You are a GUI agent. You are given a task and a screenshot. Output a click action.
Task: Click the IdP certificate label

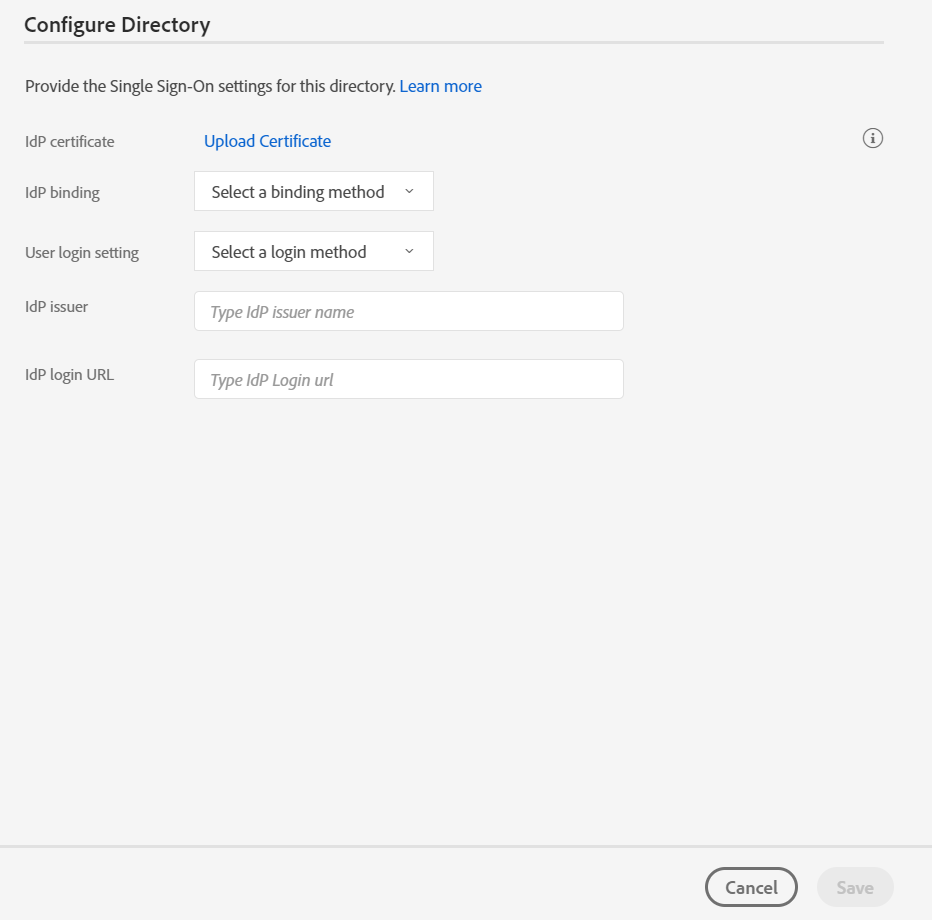[69, 141]
